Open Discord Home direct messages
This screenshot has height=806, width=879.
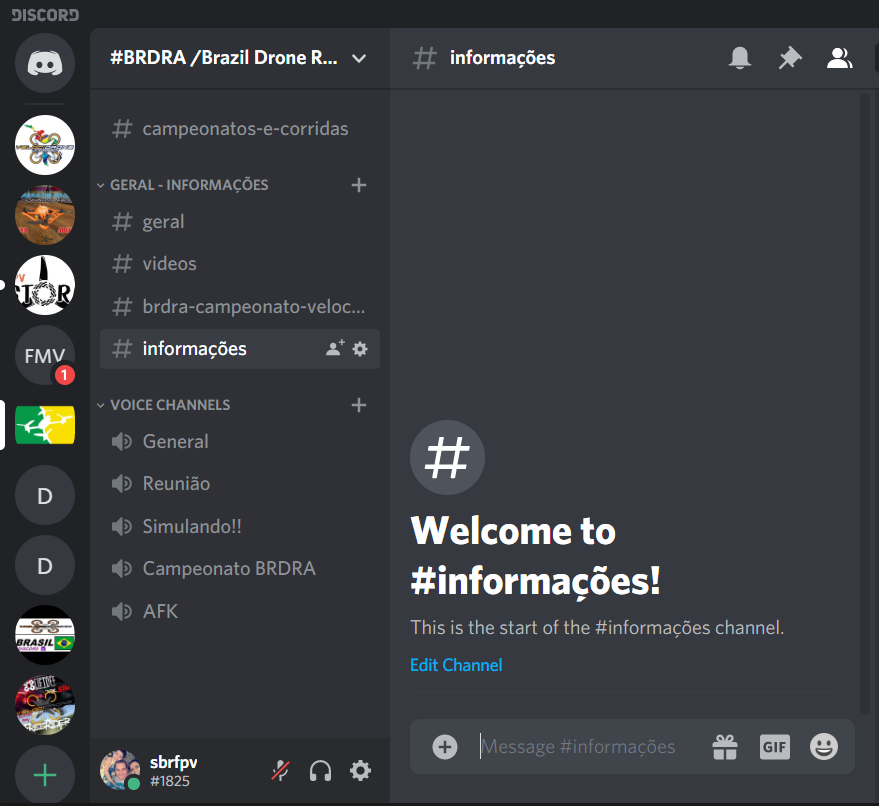click(44, 64)
